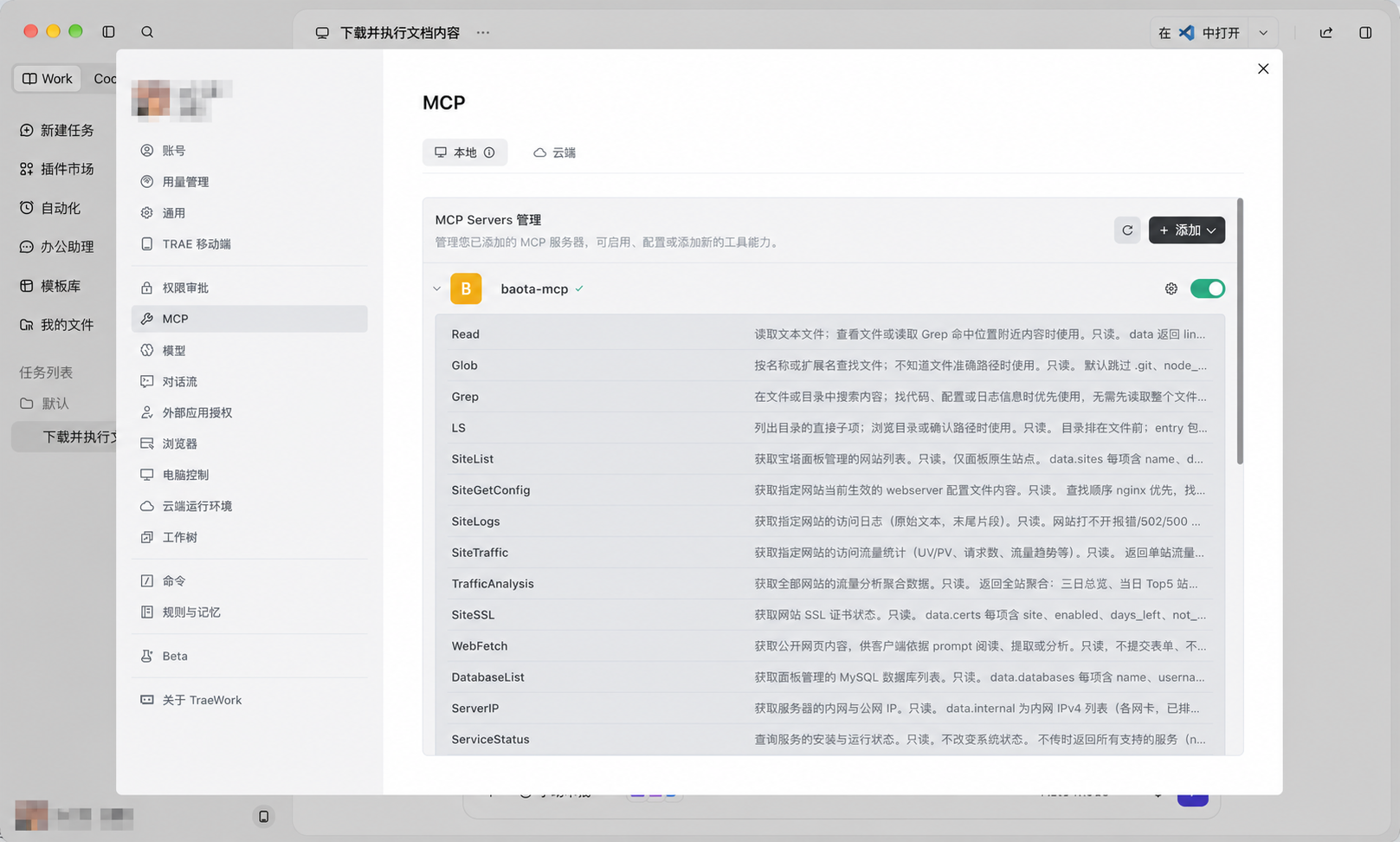Select 通用 settings entry
This screenshot has width=1400, height=842.
click(x=249, y=213)
